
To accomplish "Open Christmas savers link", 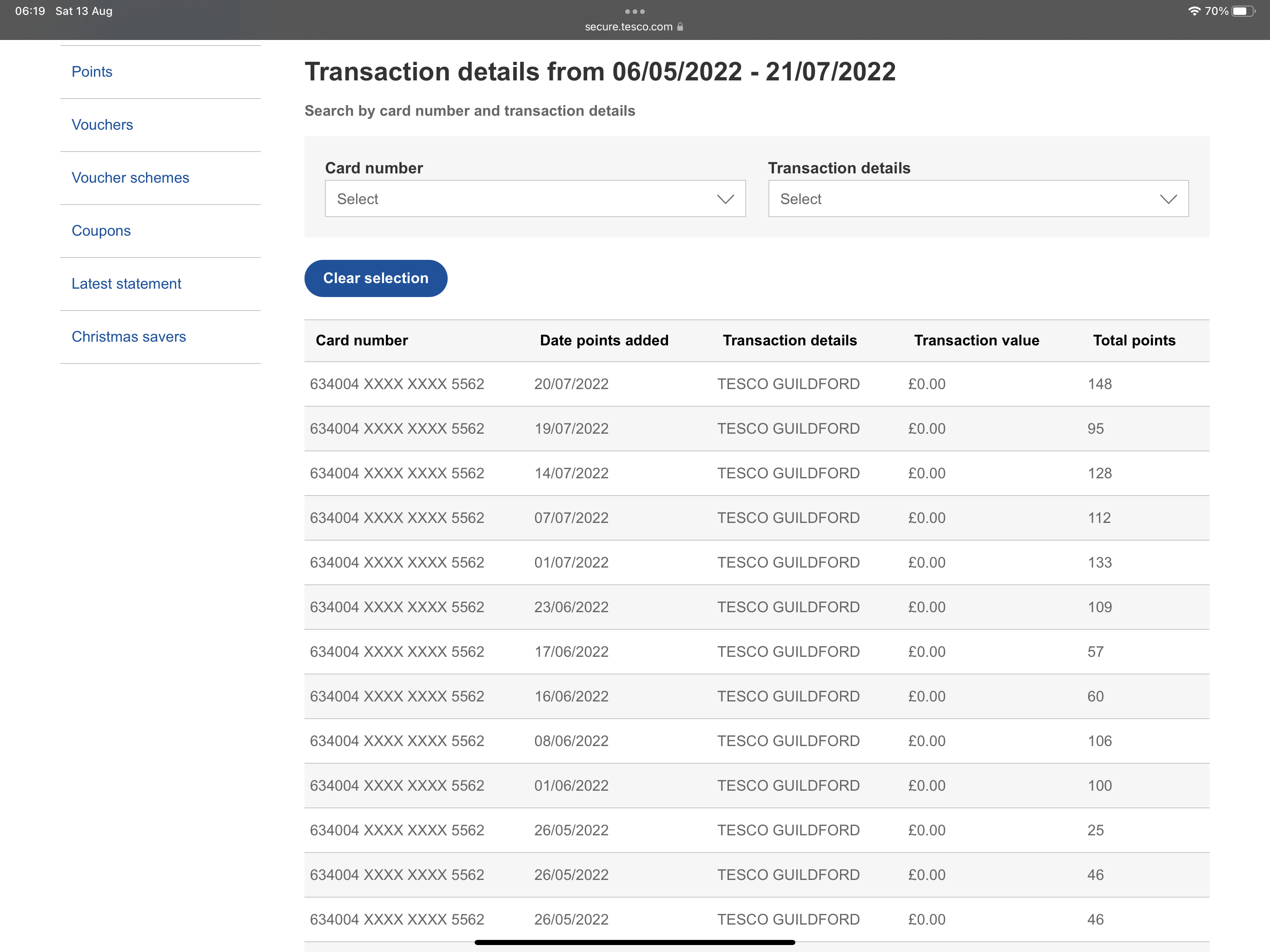I will click(129, 337).
